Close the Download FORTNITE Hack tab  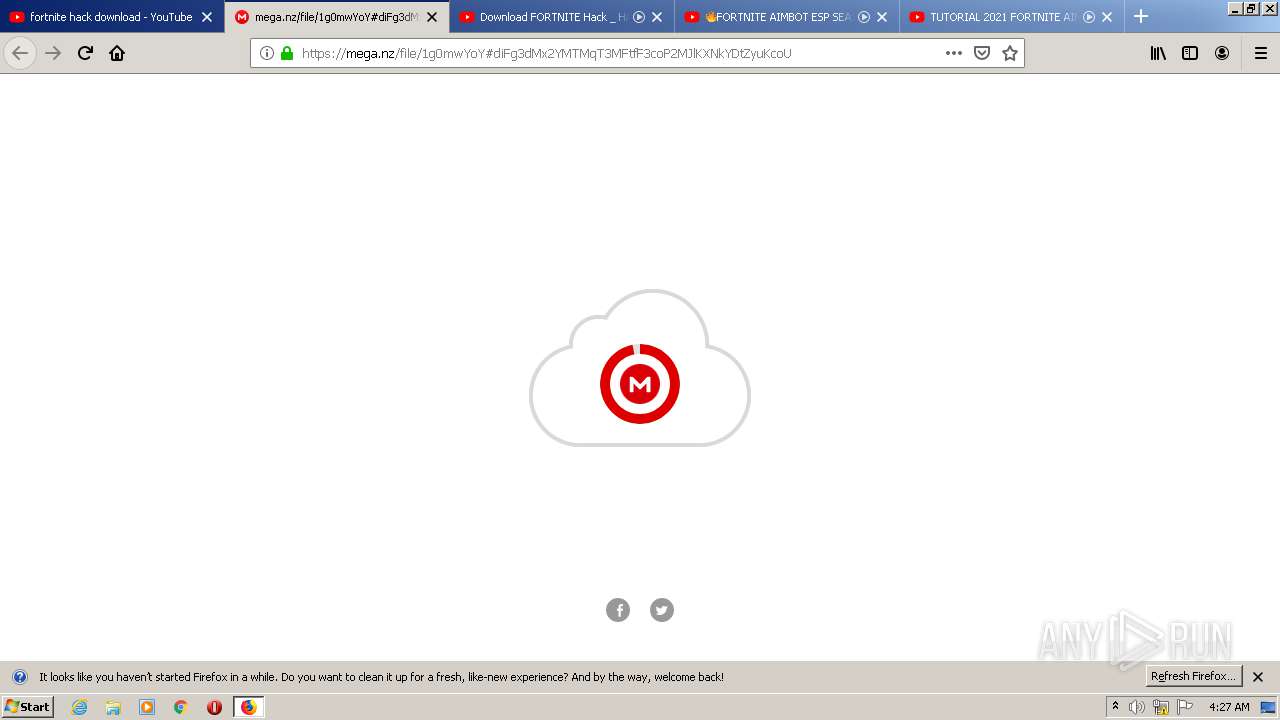(x=657, y=17)
